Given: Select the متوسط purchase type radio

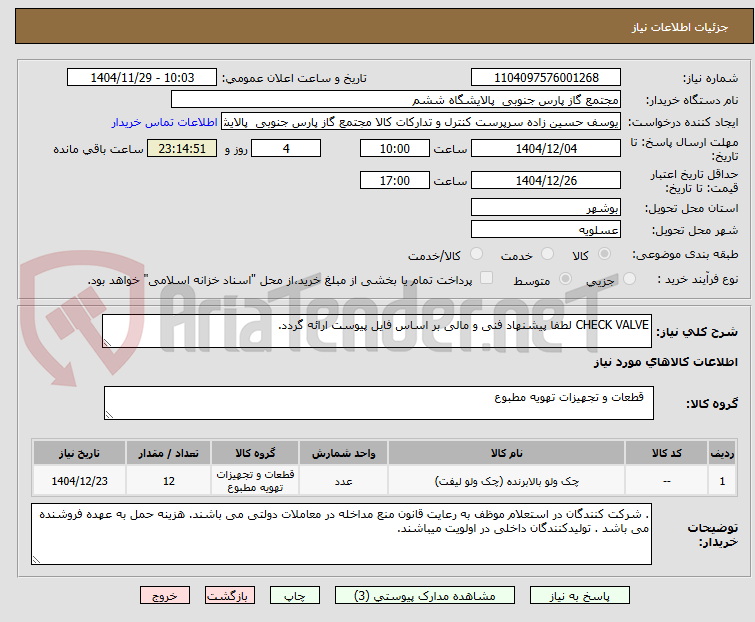Looking at the screenshot, I should 565,279.
